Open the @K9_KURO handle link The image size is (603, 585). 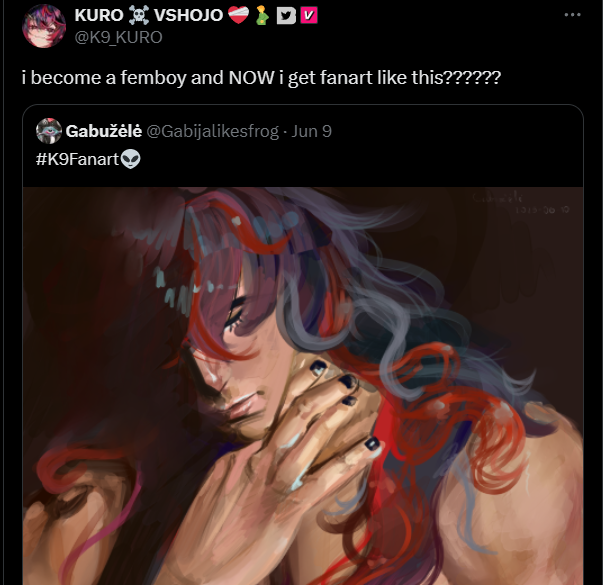pyautogui.click(x=118, y=37)
